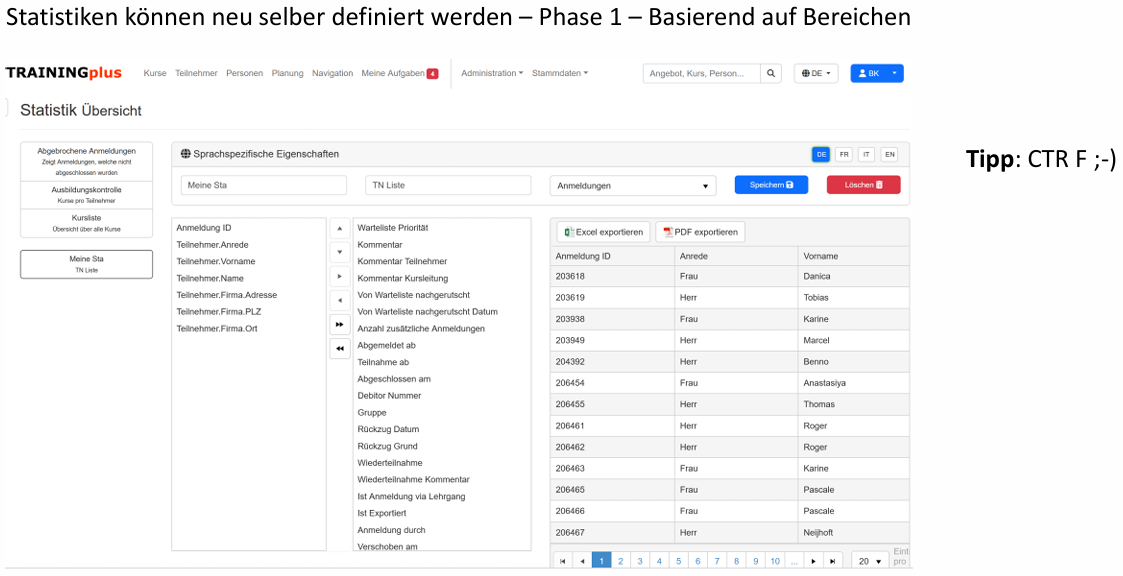The image size is (1123, 576).
Task: Switch properties language to EN
Action: (x=889, y=154)
